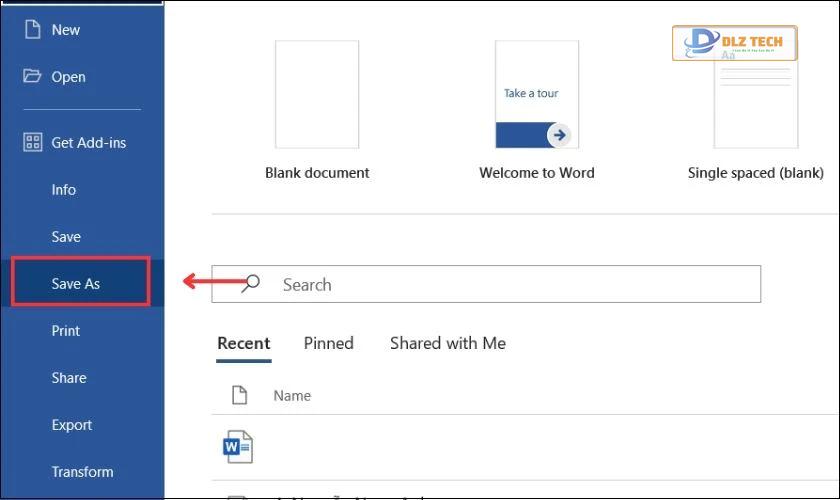Click the magnifier icon in Search box
This screenshot has width=840, height=500.
[x=250, y=283]
